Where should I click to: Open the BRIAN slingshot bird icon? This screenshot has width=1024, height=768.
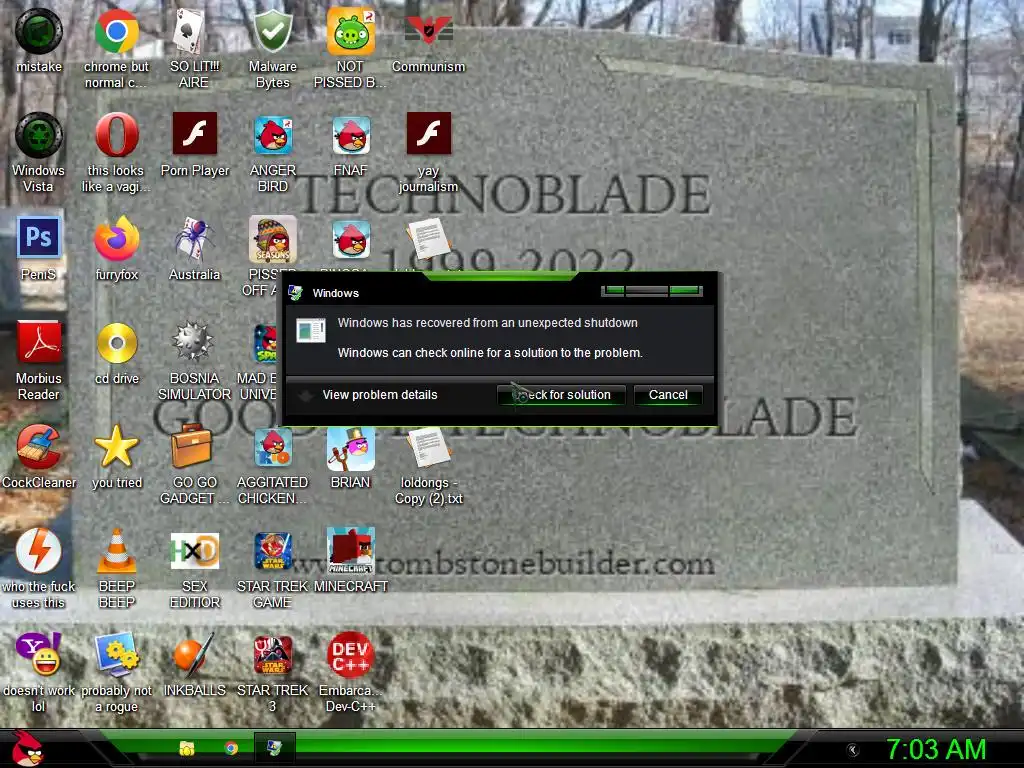(351, 449)
